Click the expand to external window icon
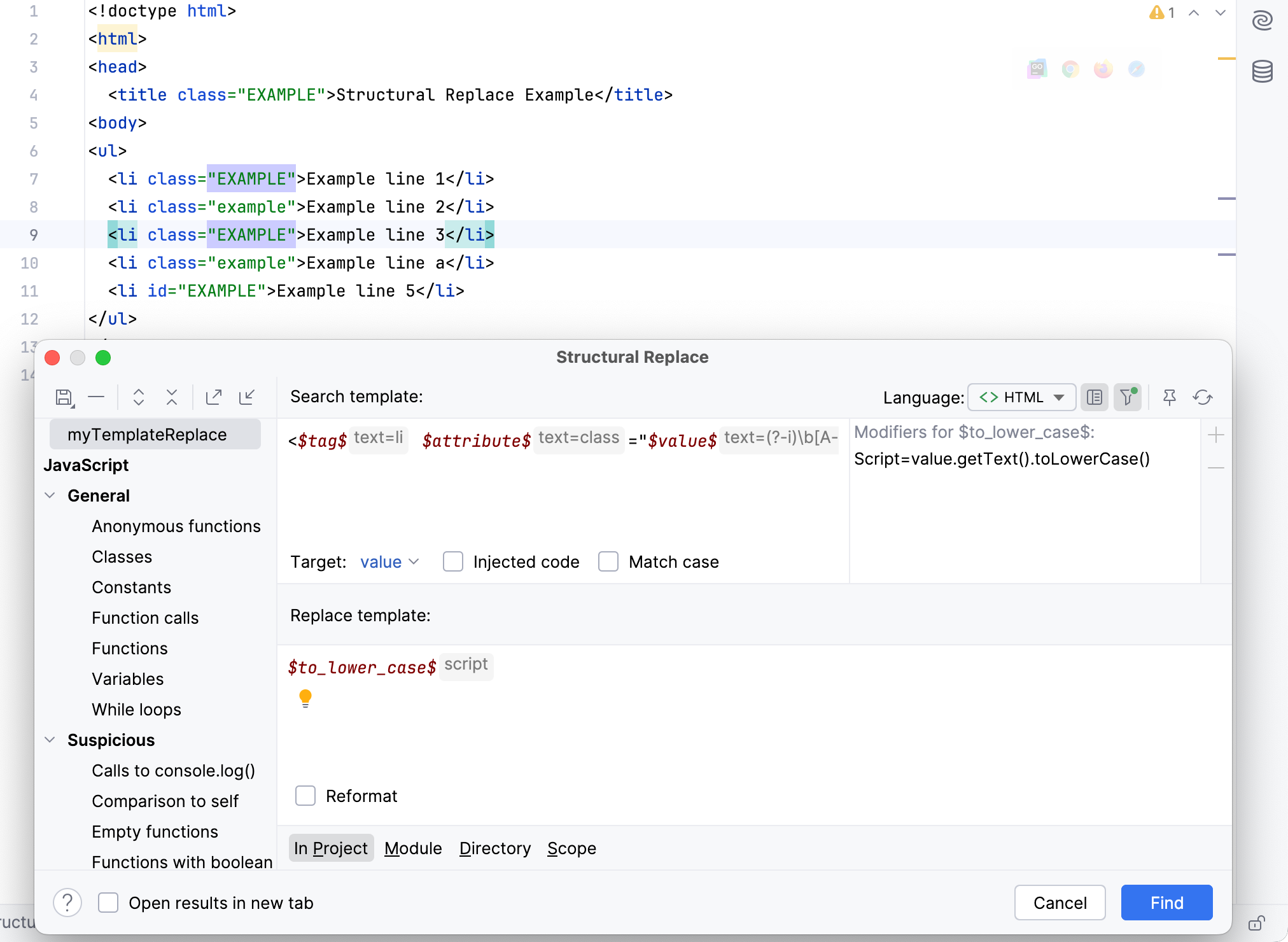 (x=214, y=397)
